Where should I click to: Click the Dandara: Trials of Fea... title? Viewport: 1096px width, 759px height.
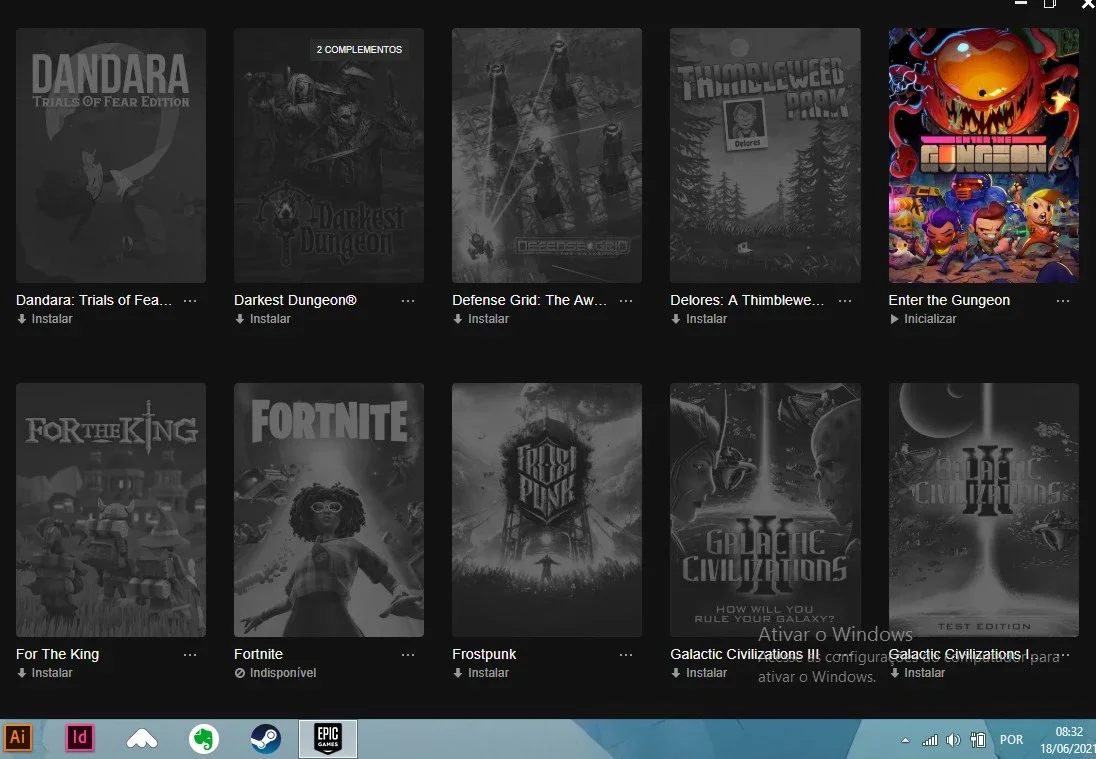[94, 301]
